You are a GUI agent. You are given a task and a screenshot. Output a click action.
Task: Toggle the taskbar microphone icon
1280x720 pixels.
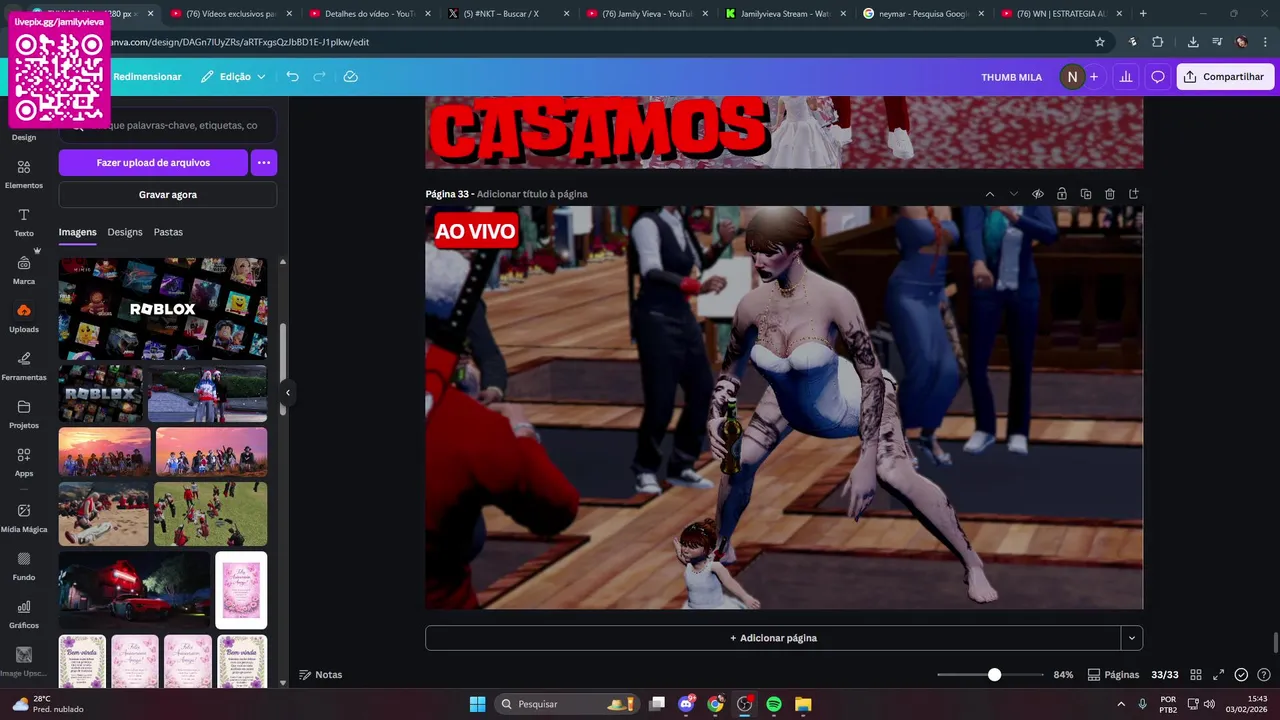point(1142,704)
